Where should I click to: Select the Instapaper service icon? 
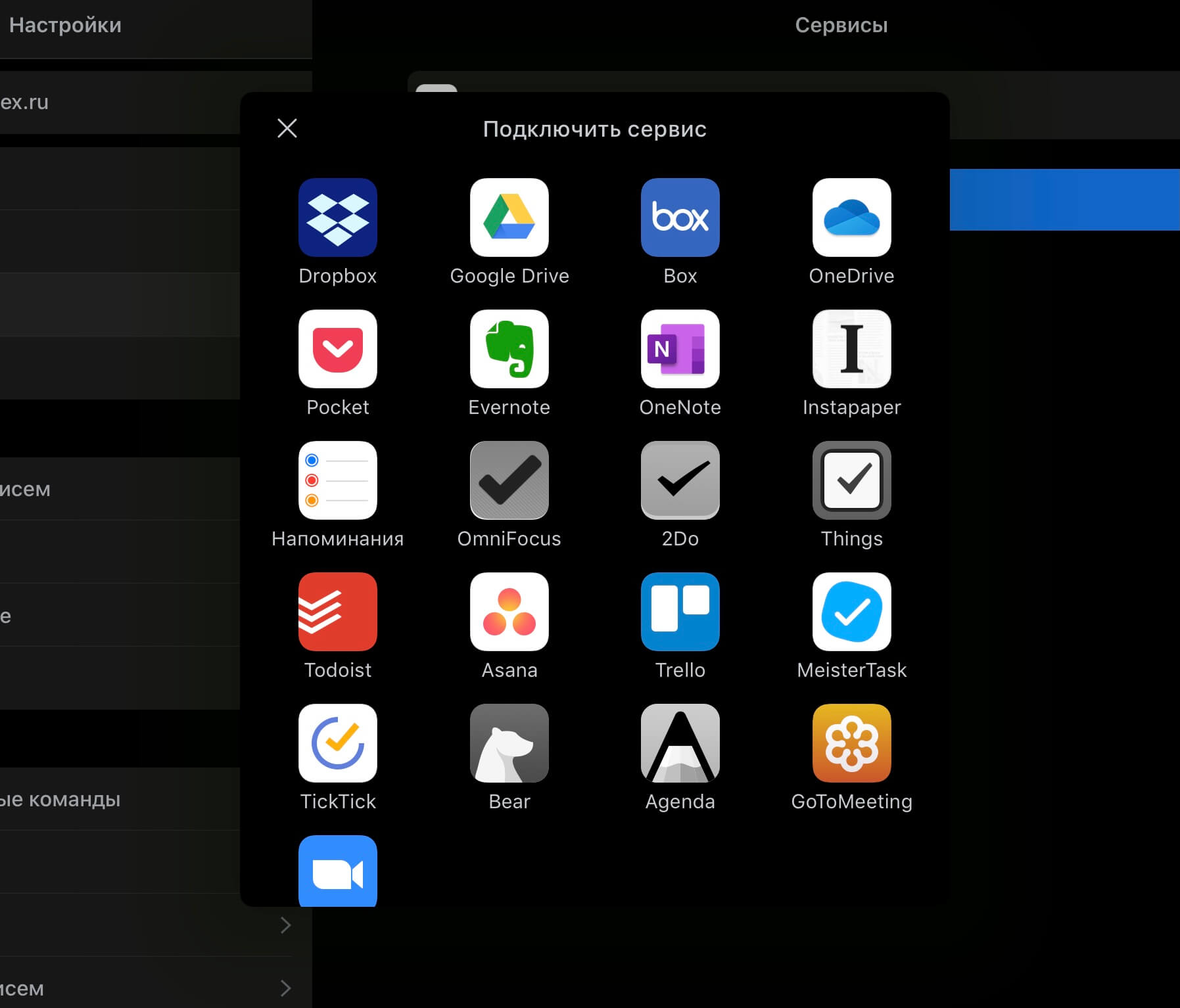[852, 349]
